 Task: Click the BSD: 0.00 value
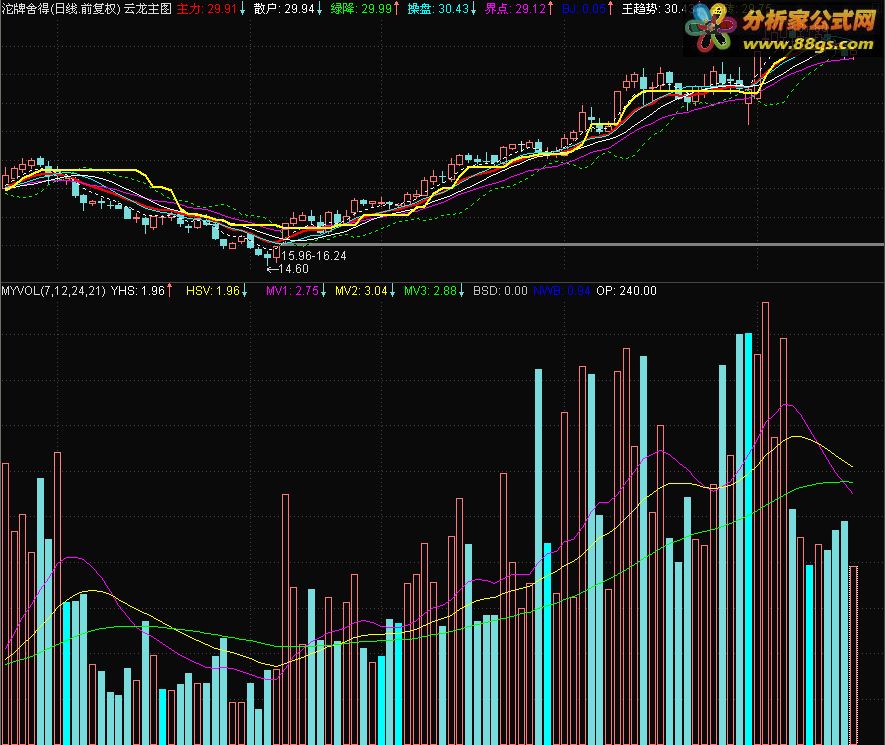tap(500, 291)
